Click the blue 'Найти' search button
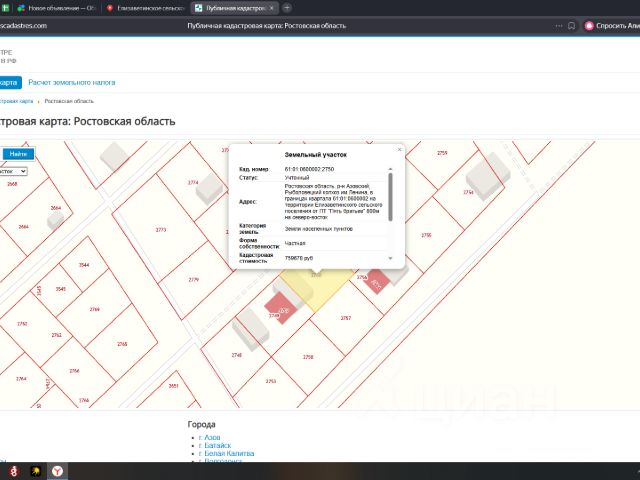Viewport: 640px width, 480px height. pyautogui.click(x=18, y=154)
